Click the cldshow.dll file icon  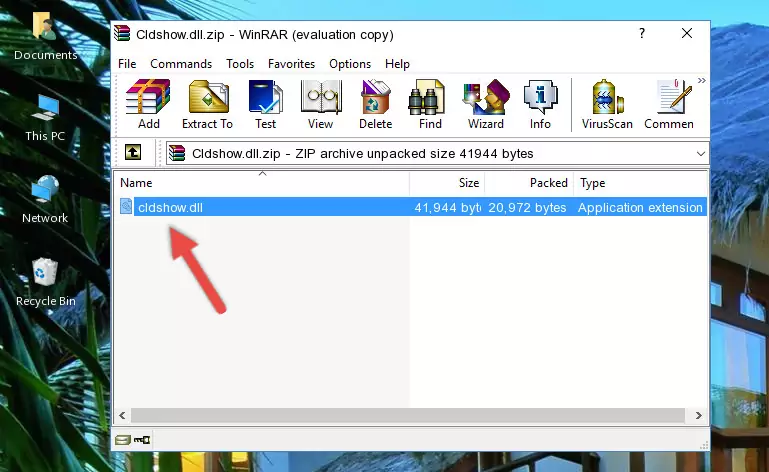[x=126, y=207]
